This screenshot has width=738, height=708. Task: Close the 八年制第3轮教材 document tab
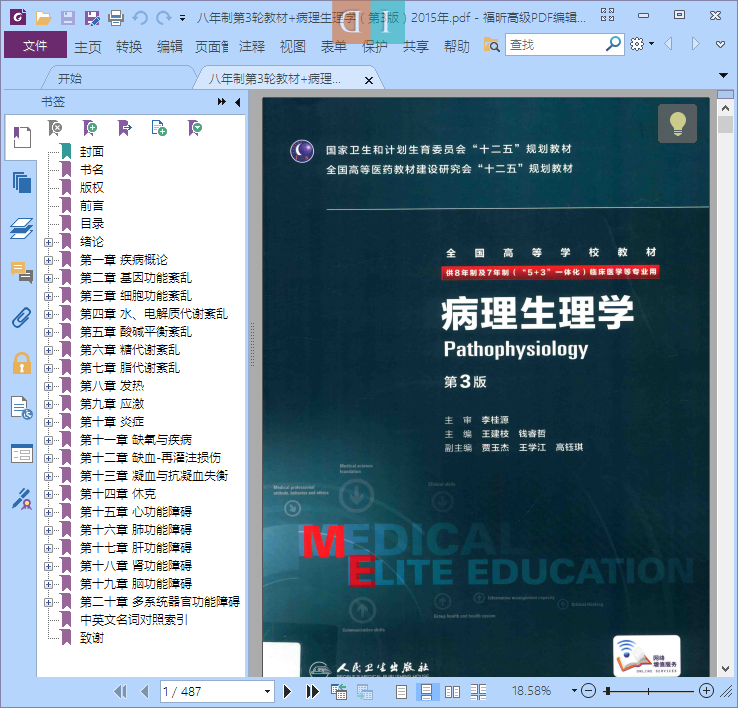click(x=369, y=80)
